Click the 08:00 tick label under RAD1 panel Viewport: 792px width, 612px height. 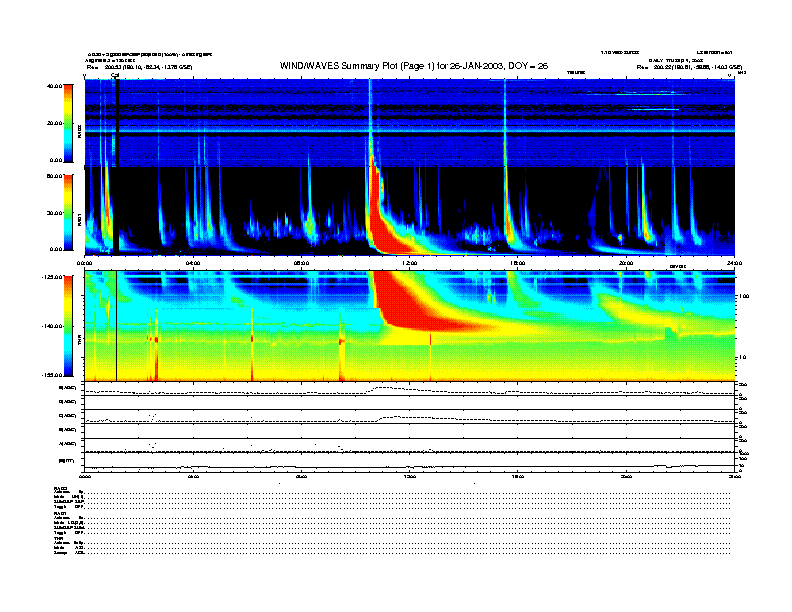click(x=301, y=263)
